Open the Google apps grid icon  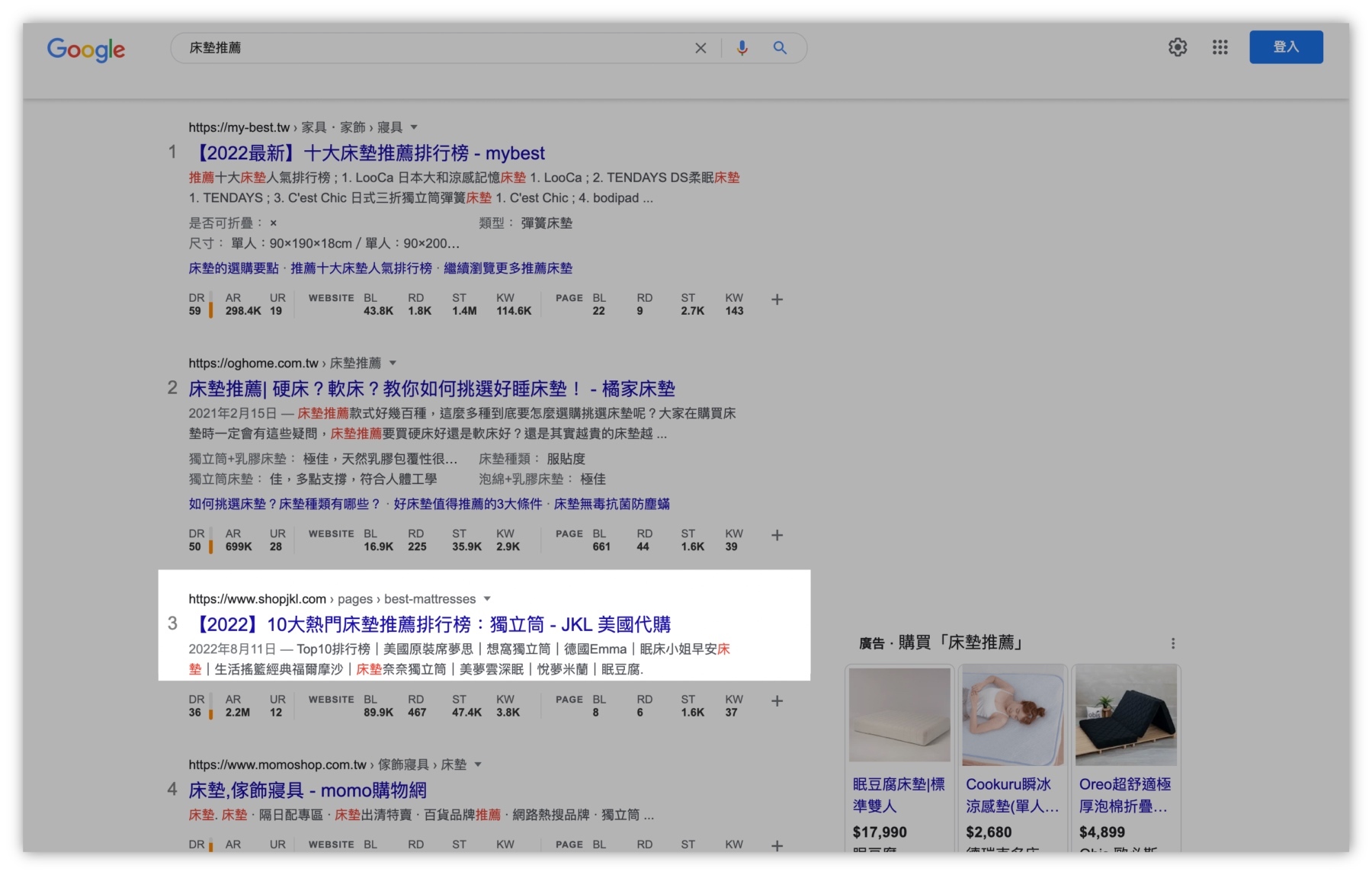1220,47
